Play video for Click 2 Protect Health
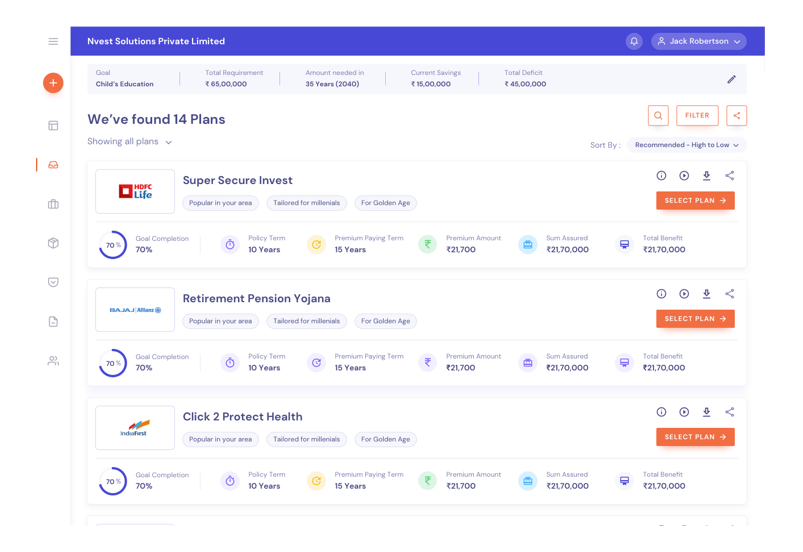This screenshot has height=552, width=803. [684, 412]
